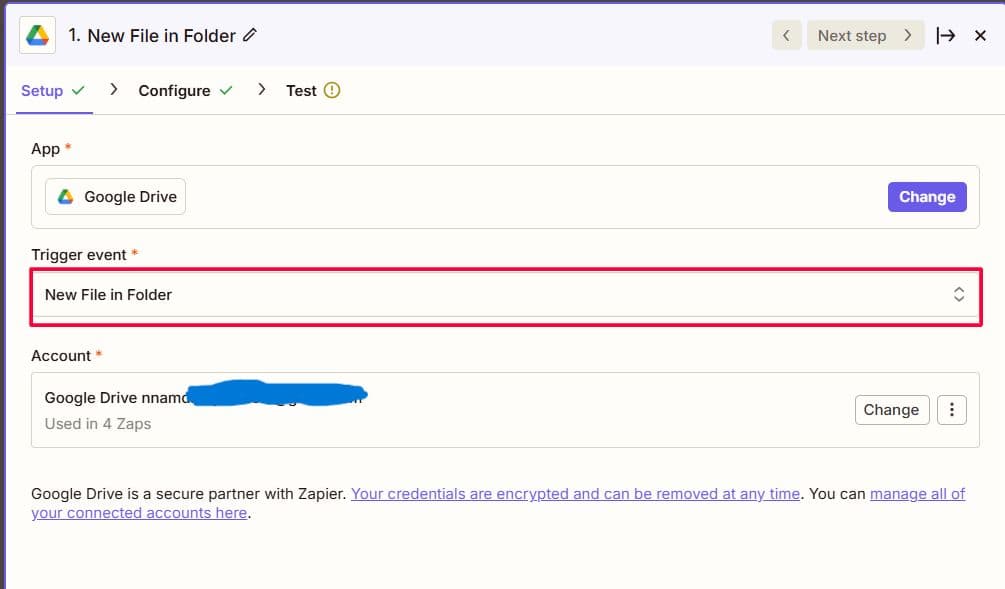Open the manage all connected accounts link

click(917, 493)
